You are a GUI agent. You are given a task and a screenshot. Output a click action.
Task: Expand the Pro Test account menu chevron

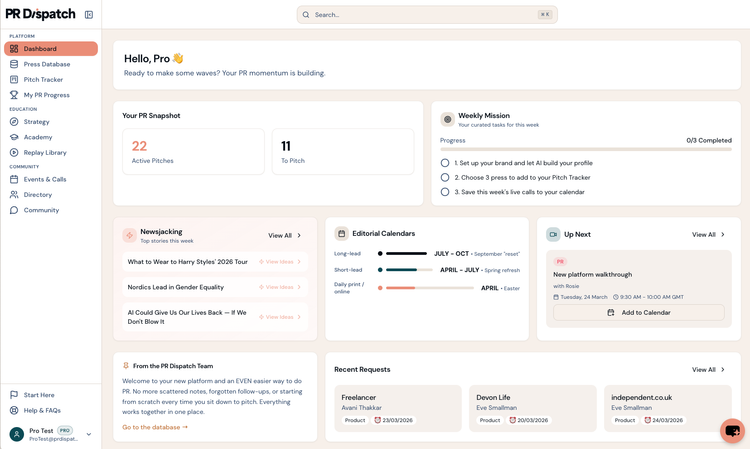point(89,434)
